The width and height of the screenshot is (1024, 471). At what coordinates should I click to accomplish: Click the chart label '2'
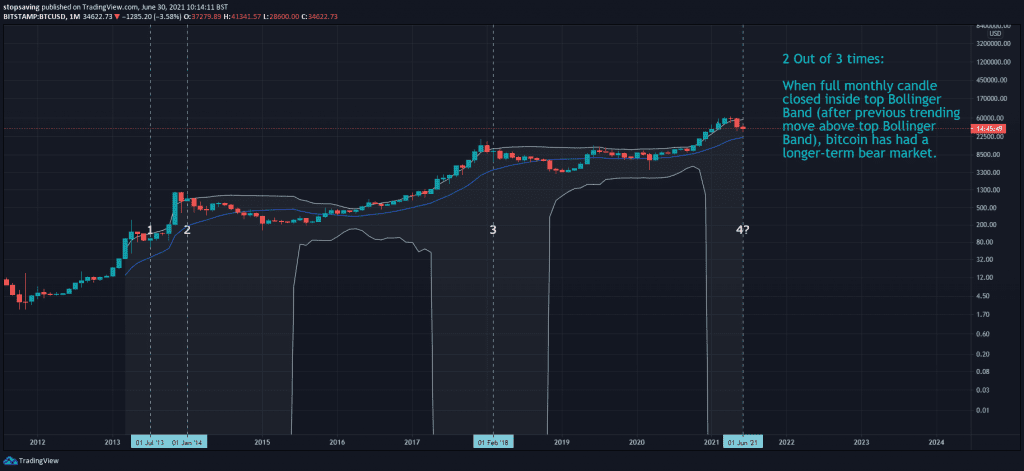(x=187, y=230)
